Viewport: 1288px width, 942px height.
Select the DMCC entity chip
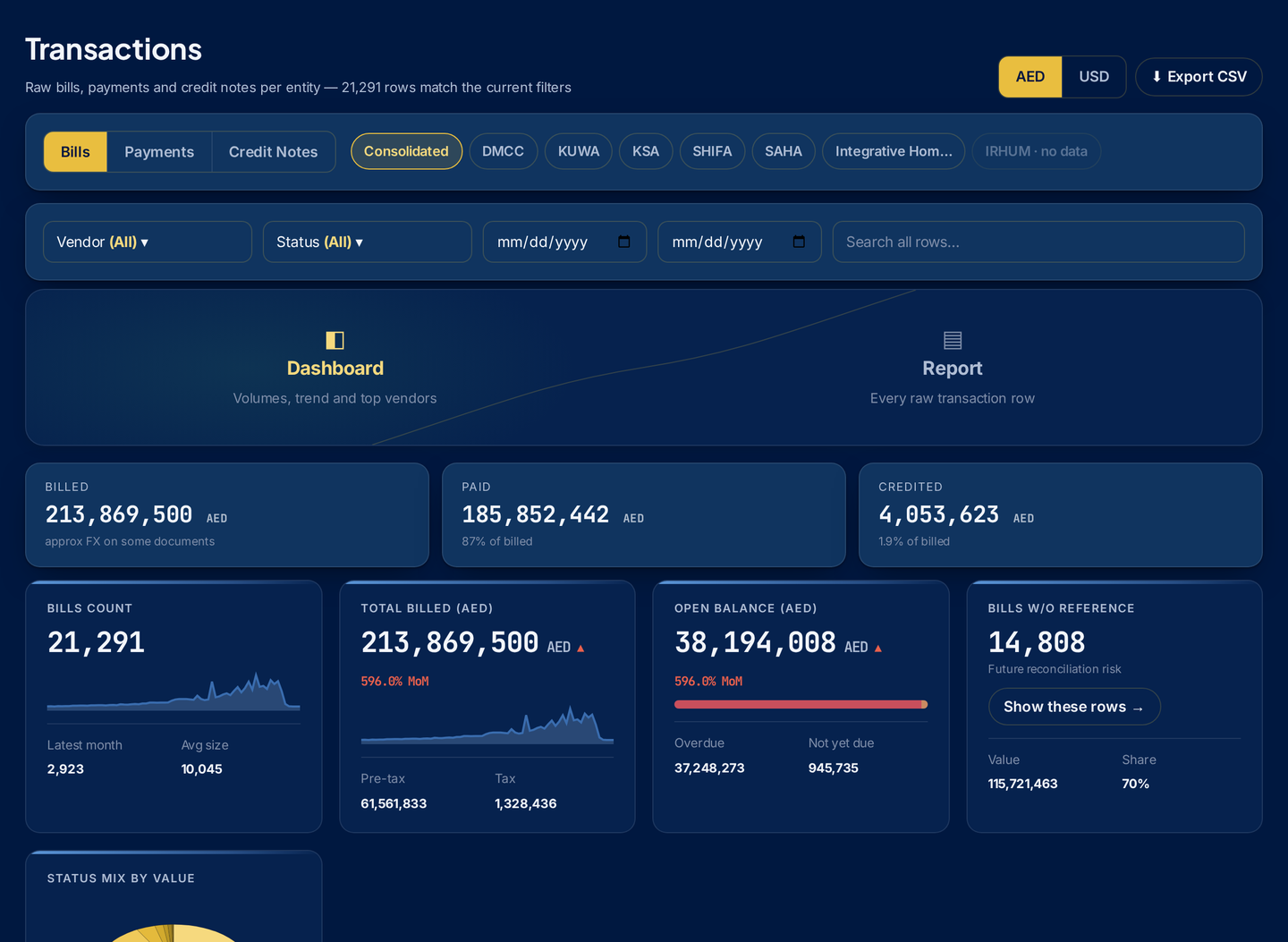(503, 151)
